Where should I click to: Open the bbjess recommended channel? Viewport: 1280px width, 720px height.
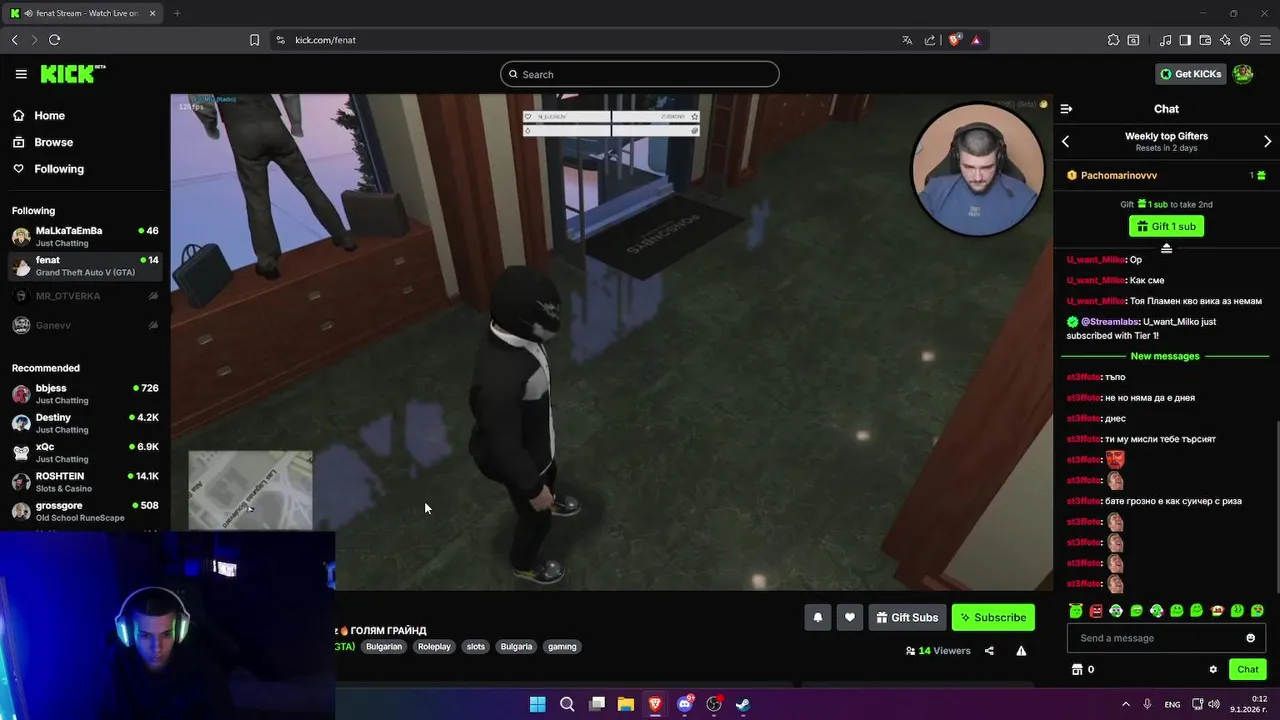(85, 394)
